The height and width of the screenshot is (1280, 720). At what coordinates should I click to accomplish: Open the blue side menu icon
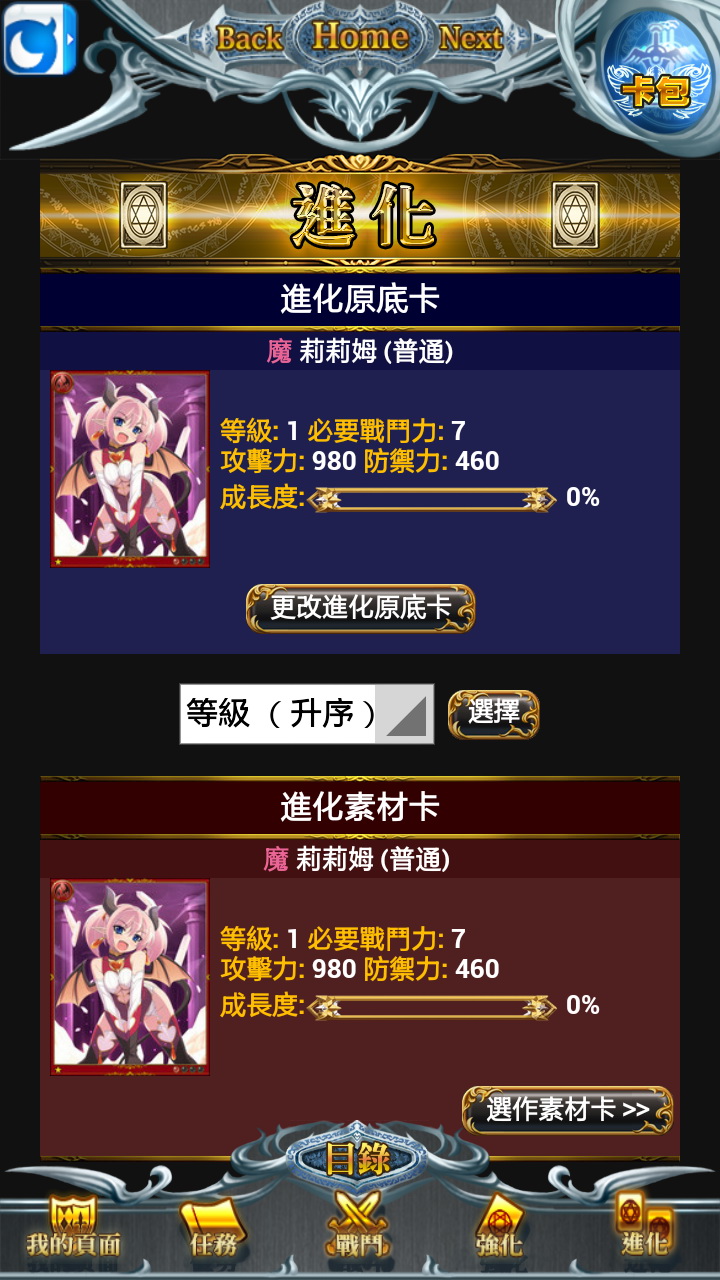[40, 38]
